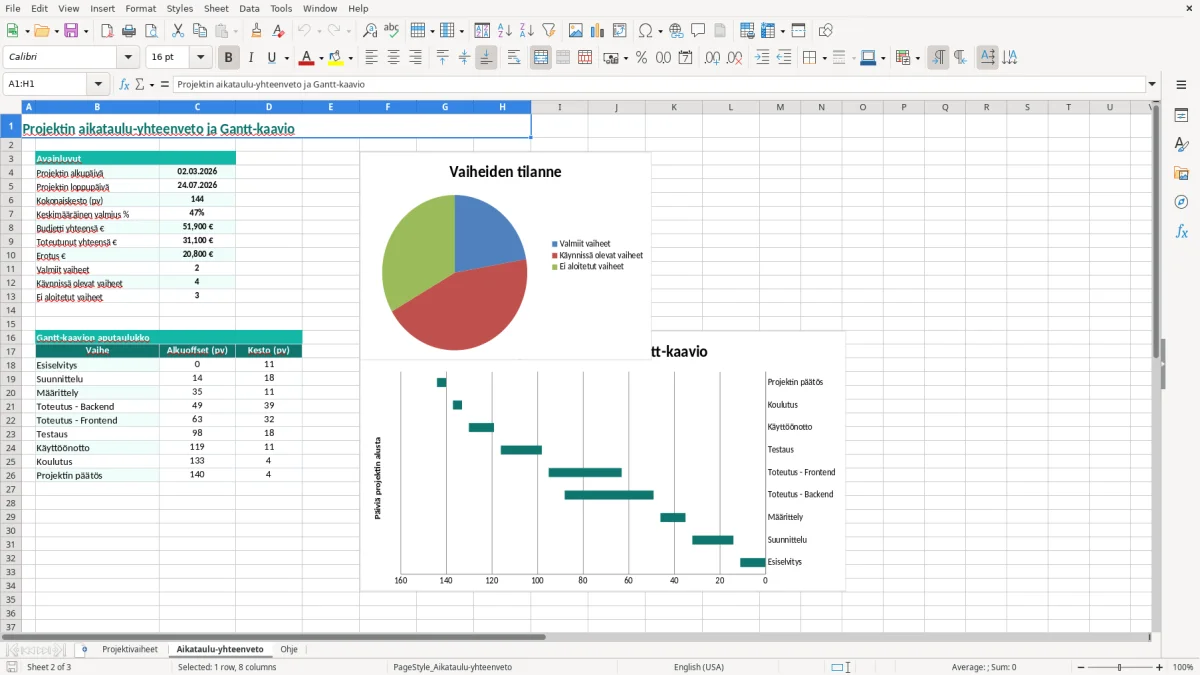Format cell as percent icon

[x=641, y=58]
